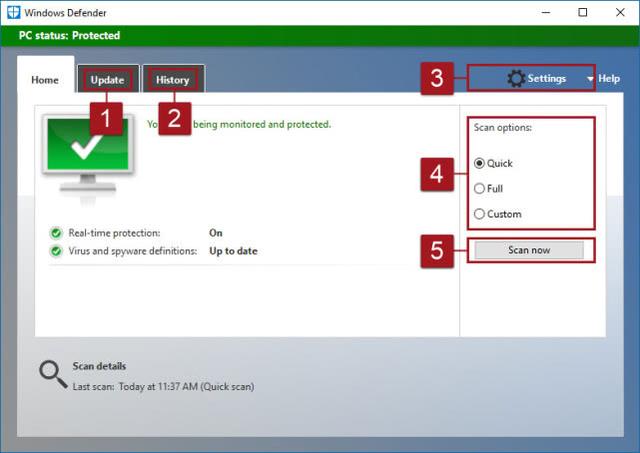The width and height of the screenshot is (640, 453).
Task: Expand the Help dropdown arrow
Action: 590,79
